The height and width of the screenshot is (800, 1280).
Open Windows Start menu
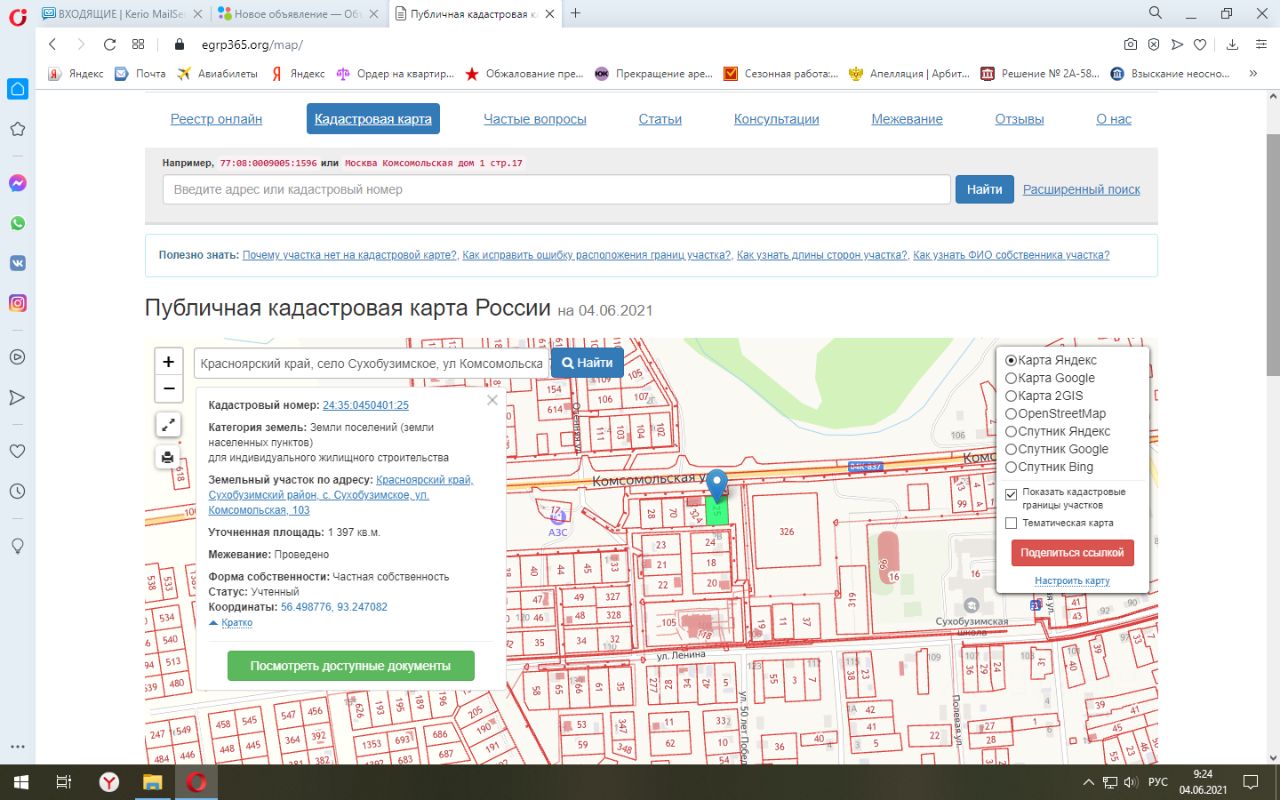[20, 782]
